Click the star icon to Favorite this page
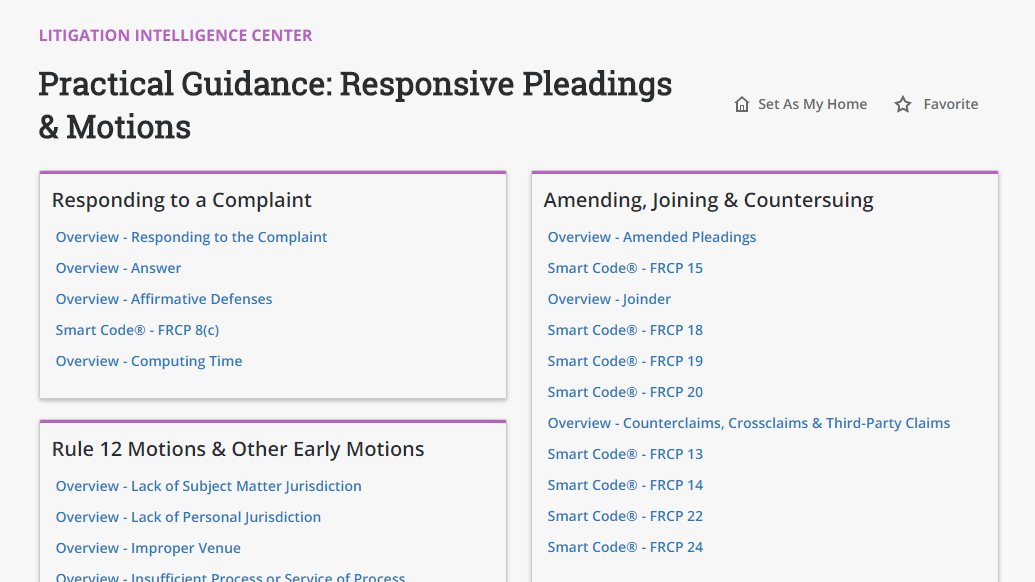Viewport: 1035px width, 582px height. [903, 103]
